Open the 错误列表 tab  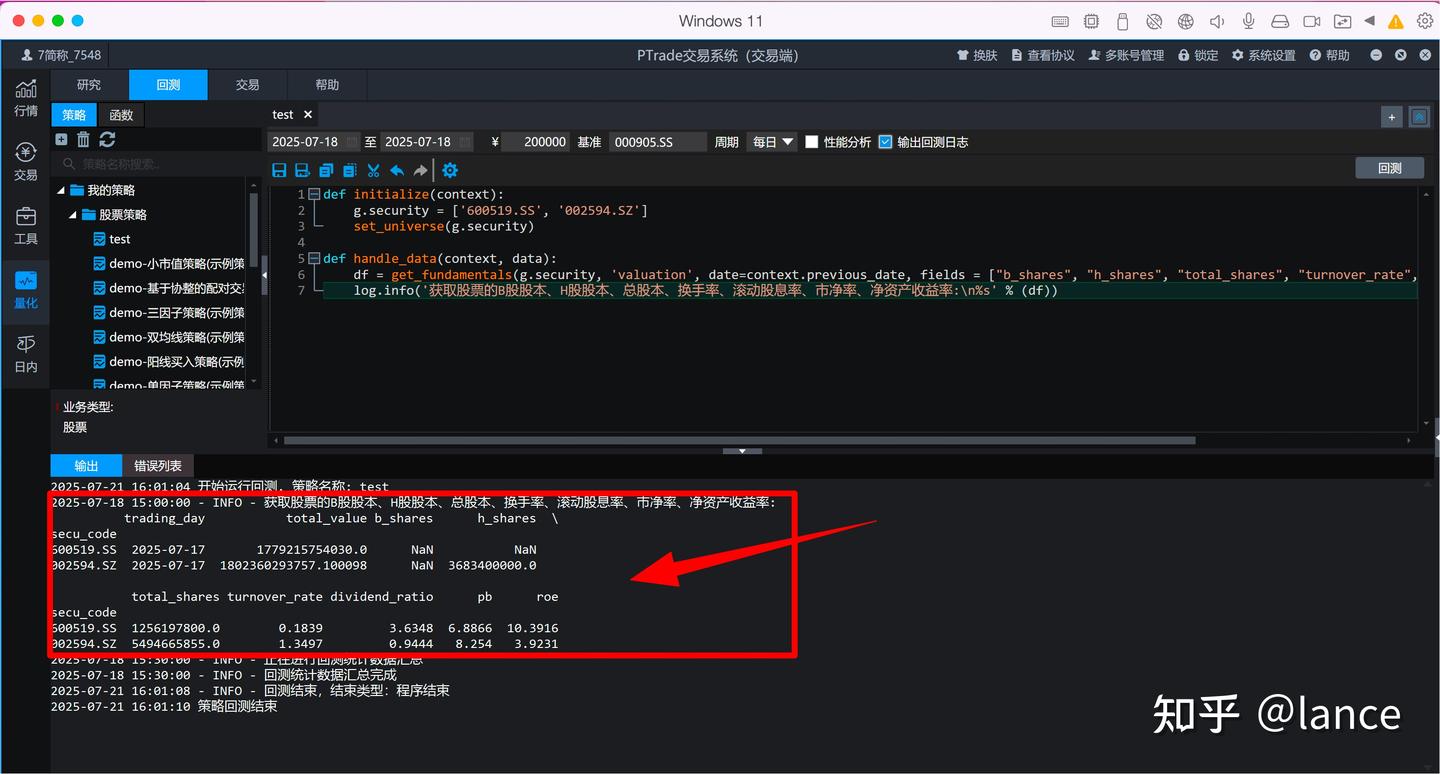157,465
